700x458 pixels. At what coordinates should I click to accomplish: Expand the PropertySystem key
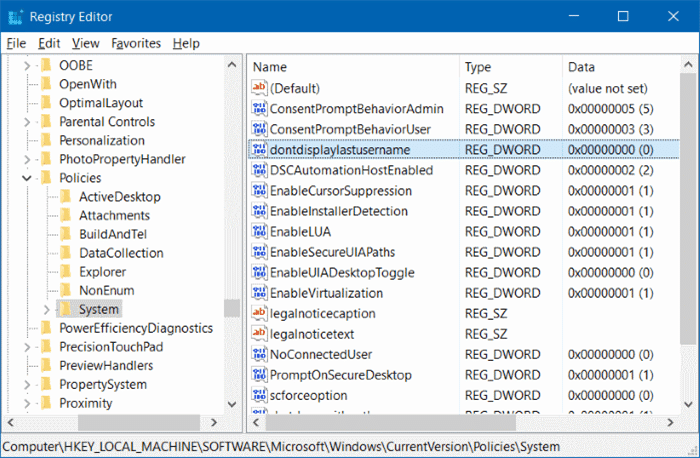(x=27, y=384)
